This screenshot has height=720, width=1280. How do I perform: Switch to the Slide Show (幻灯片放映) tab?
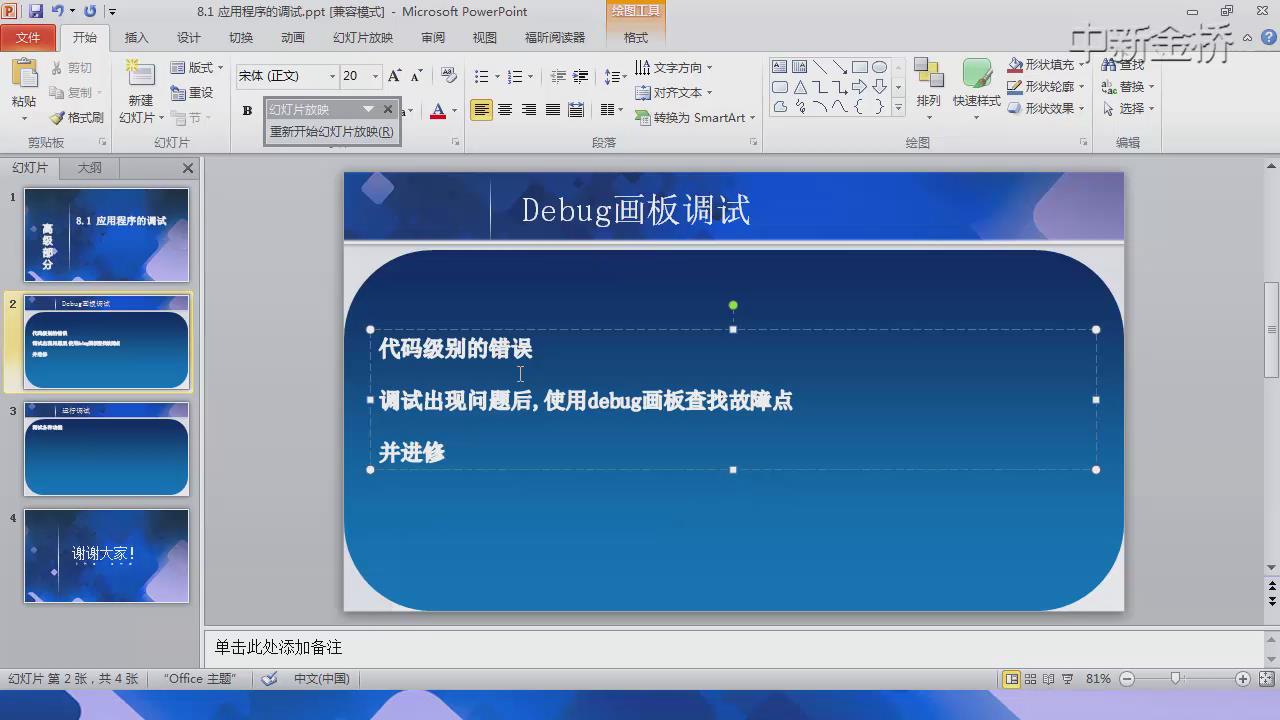coord(363,38)
